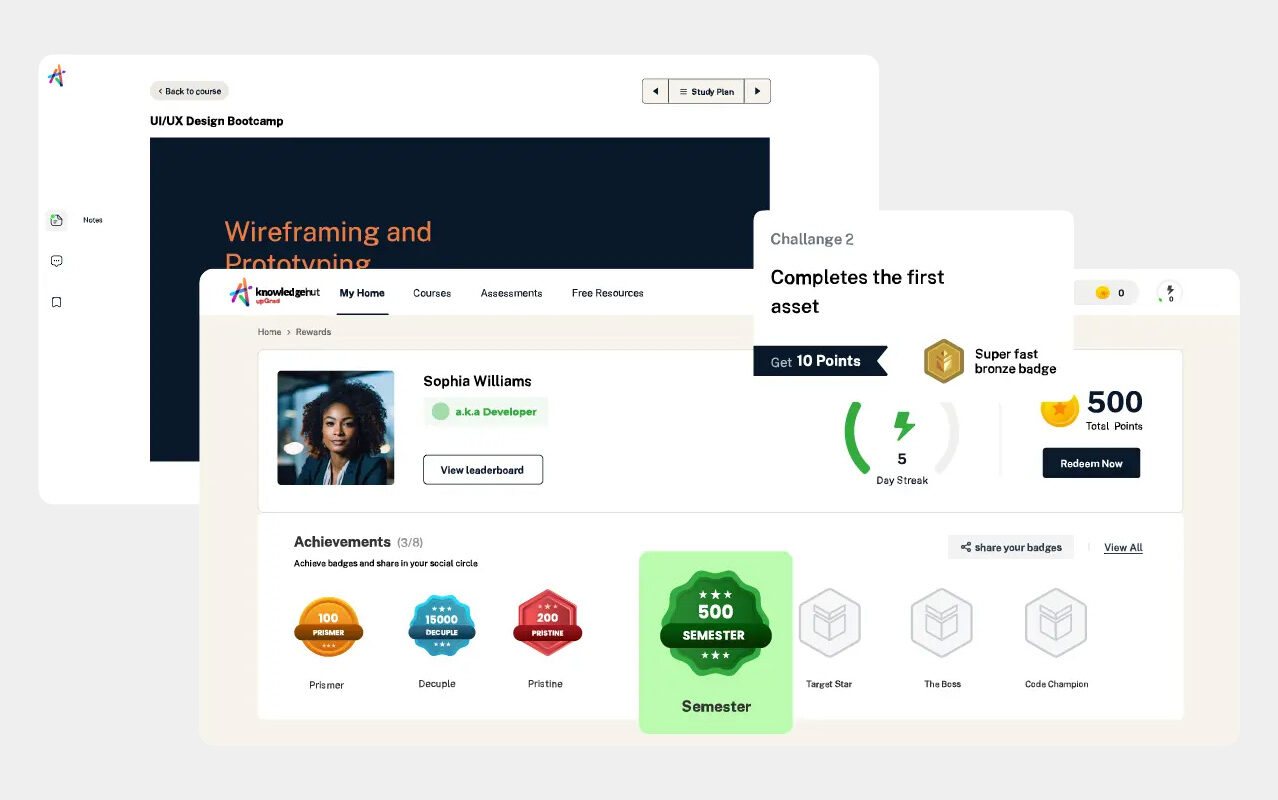
Task: Click the locked The Boss badge
Action: coord(942,623)
